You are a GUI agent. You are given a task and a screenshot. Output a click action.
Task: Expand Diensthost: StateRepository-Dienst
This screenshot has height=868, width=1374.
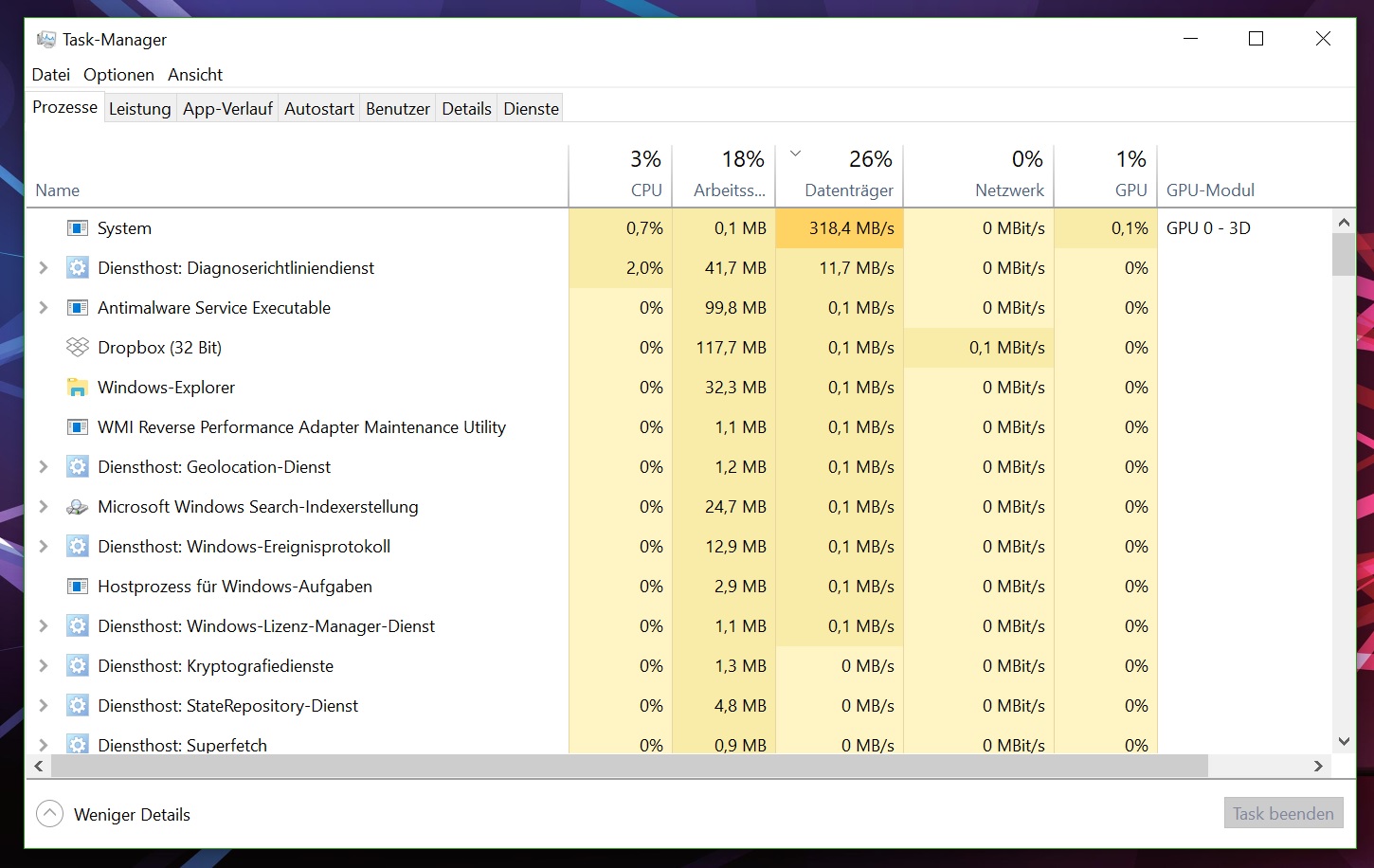click(43, 706)
